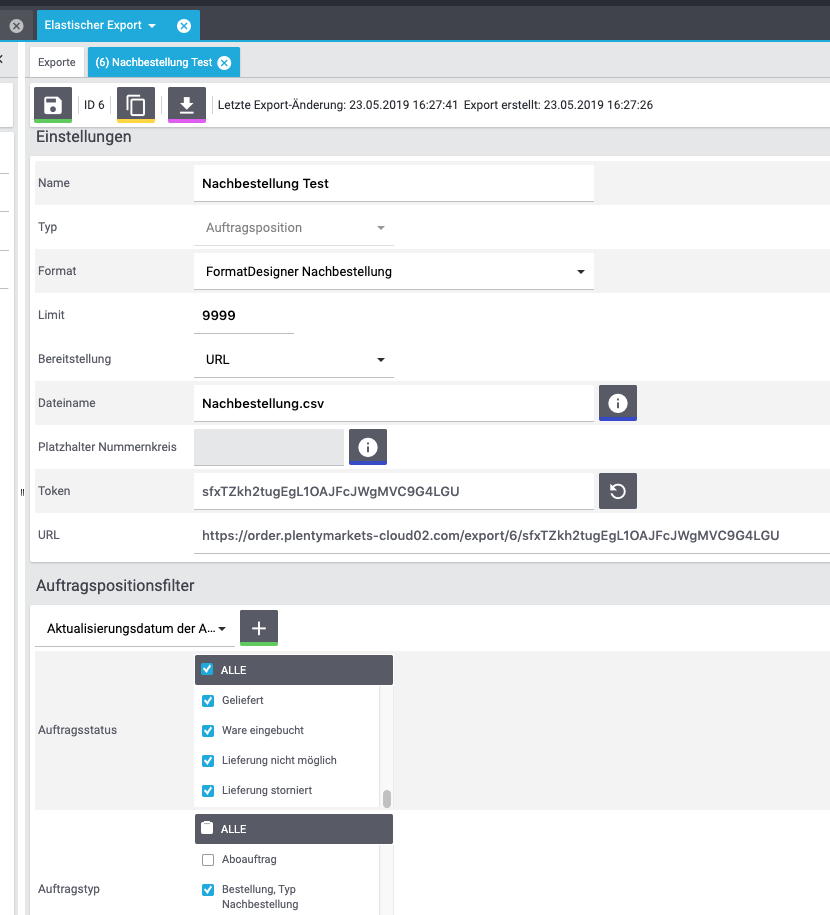Click info icon next to Dateiname field
This screenshot has height=915, width=830.
(617, 403)
